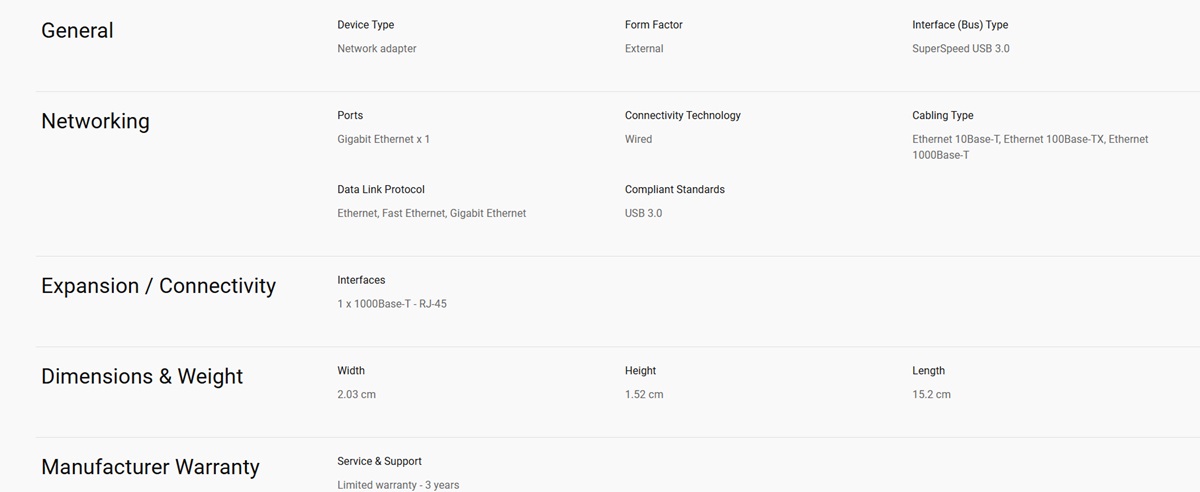Image resolution: width=1200 pixels, height=492 pixels.
Task: Select the Ethernet 10Base-T cabling value text
Action: tap(1030, 147)
